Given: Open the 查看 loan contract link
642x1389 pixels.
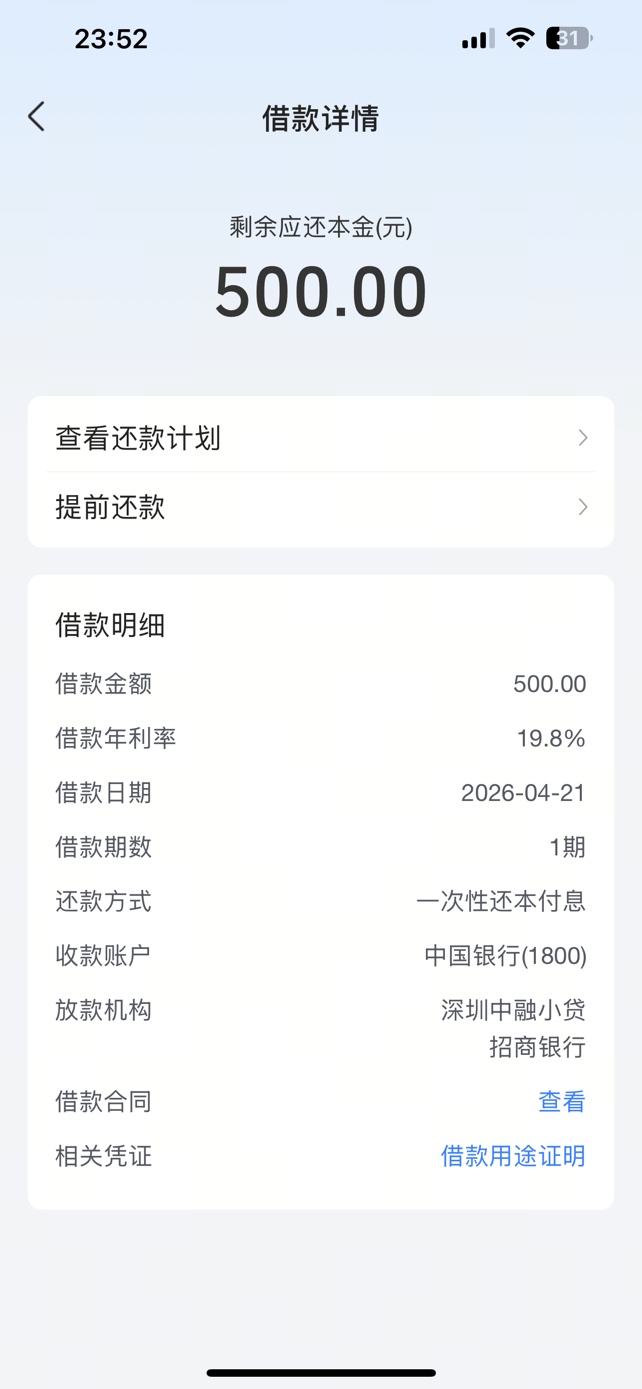Looking at the screenshot, I should [561, 1102].
